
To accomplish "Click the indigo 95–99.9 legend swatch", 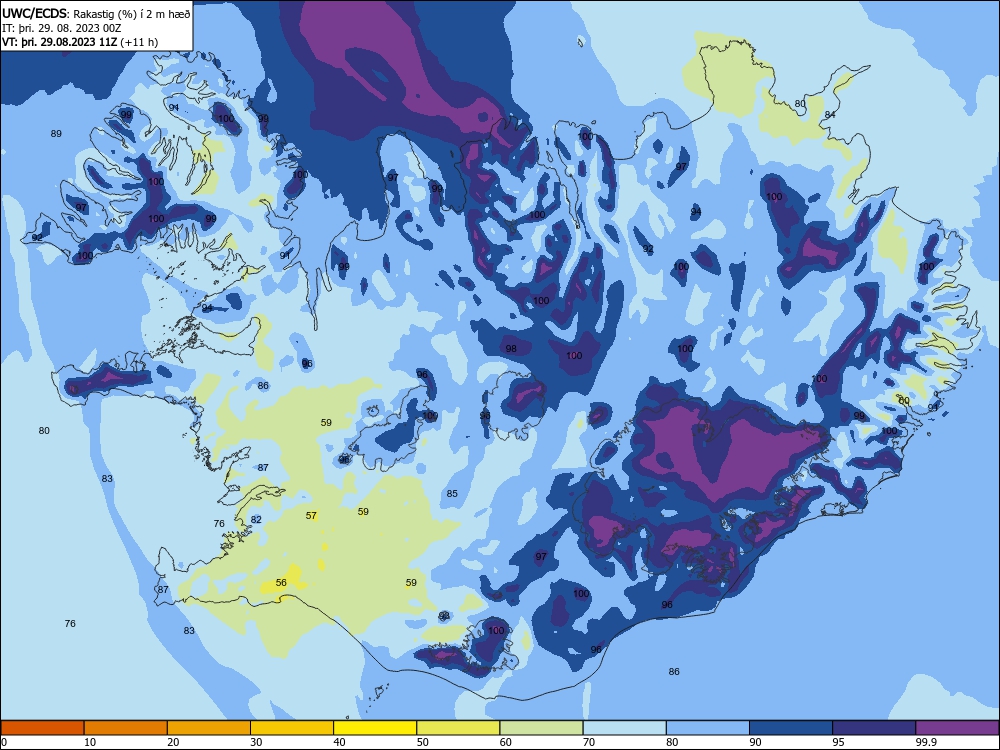I will [x=874, y=728].
